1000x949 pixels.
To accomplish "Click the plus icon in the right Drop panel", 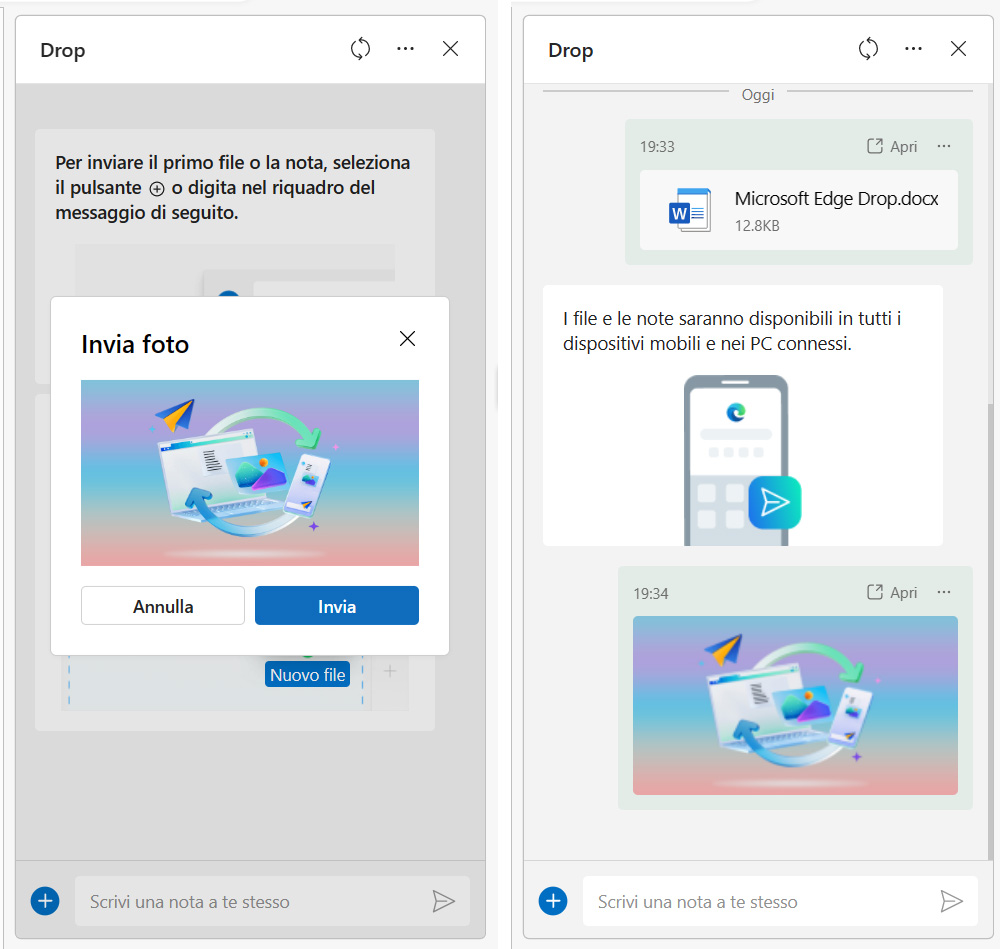I will point(552,901).
